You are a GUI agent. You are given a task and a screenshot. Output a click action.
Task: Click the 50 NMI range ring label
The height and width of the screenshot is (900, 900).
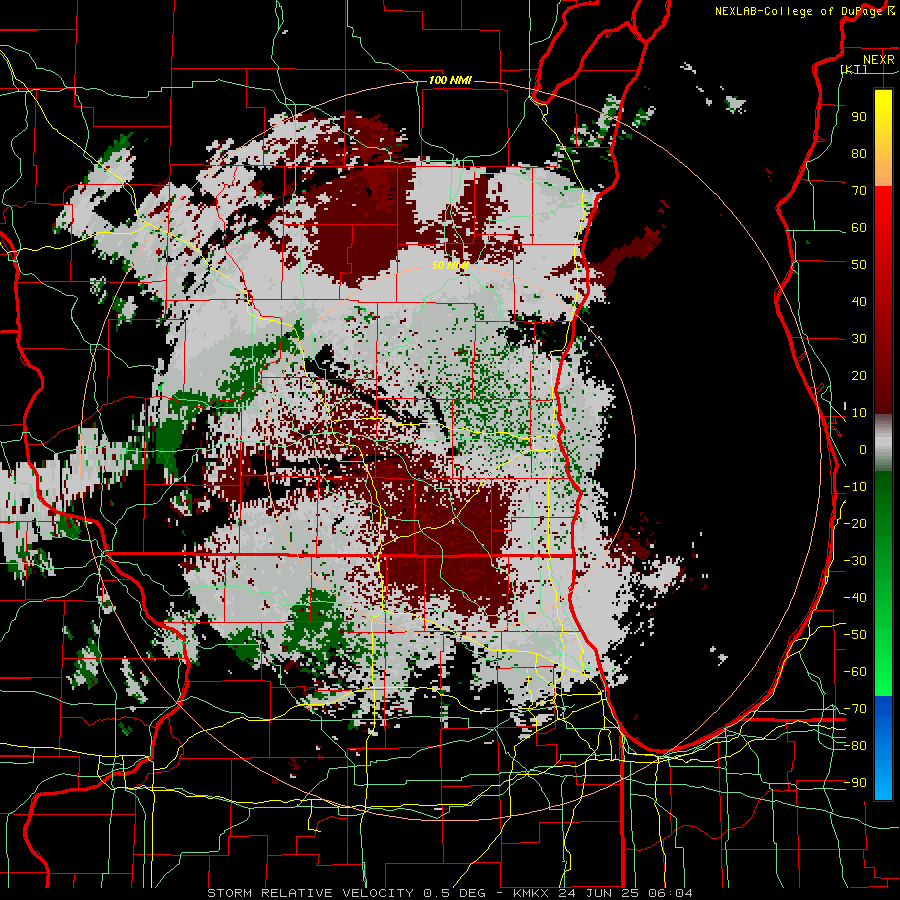coord(450,265)
